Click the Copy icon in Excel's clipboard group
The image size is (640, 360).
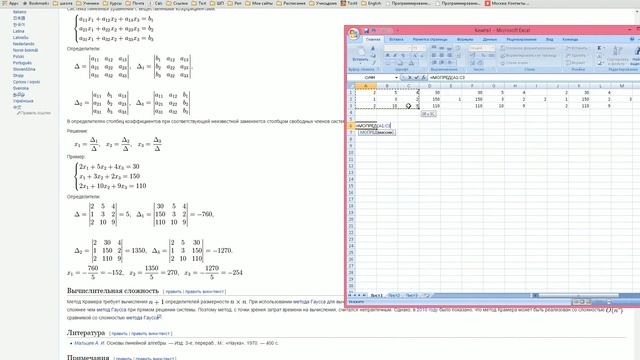(373, 56)
